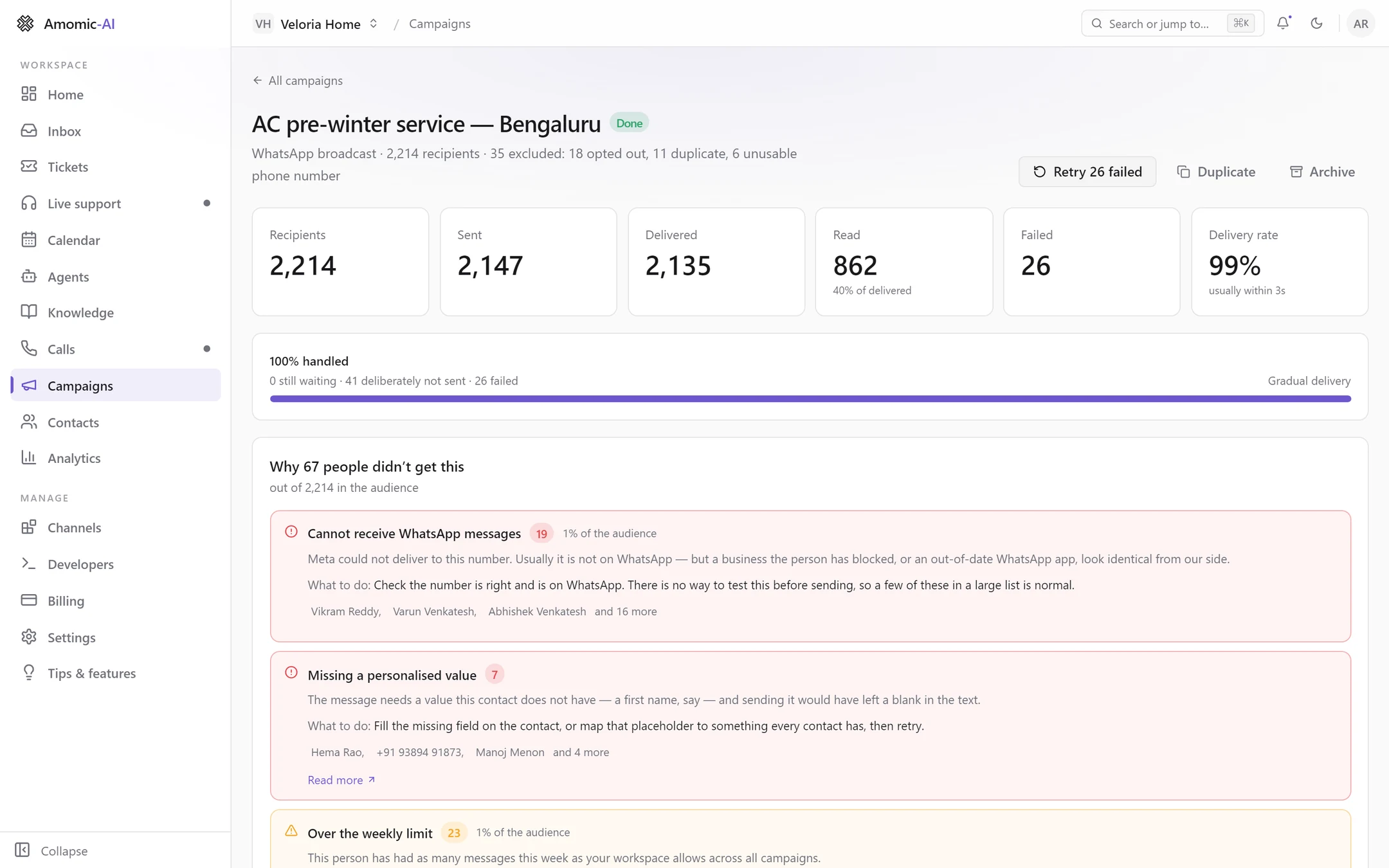Image resolution: width=1389 pixels, height=868 pixels.
Task: Go to Calls in sidebar
Action: click(116, 348)
